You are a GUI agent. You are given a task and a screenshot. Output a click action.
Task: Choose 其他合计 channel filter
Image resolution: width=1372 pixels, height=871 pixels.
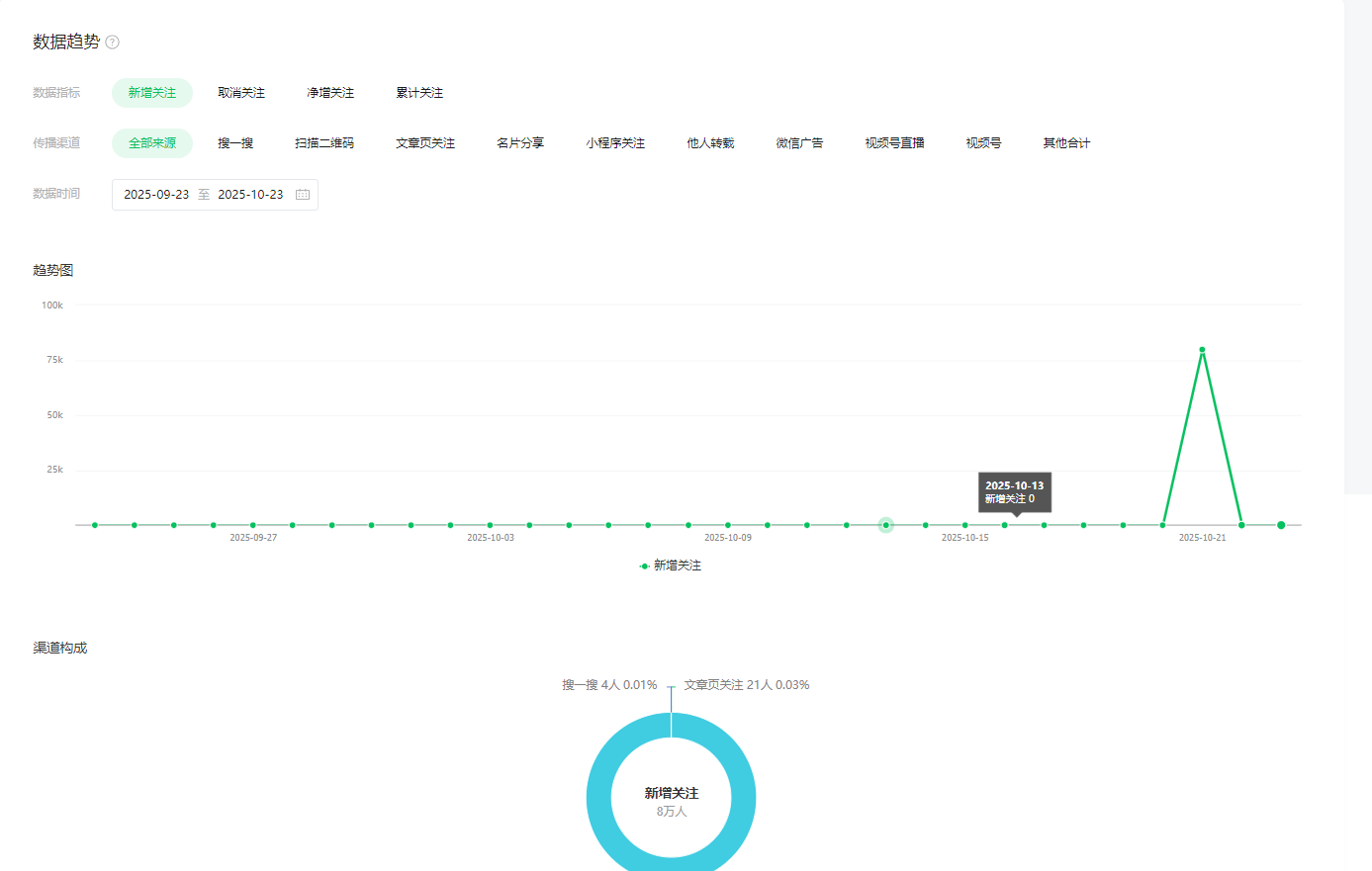point(1066,143)
